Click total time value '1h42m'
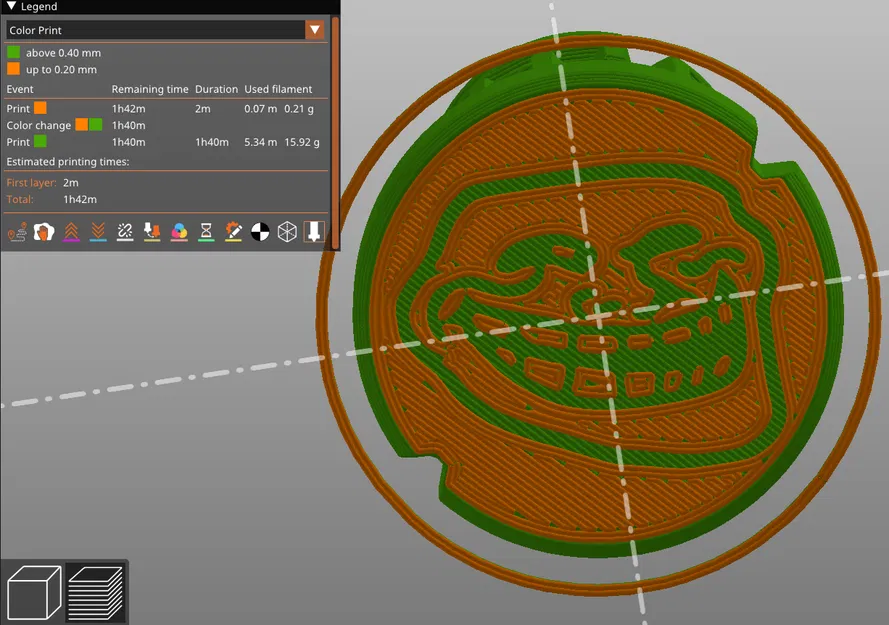This screenshot has height=625, width=889. tap(80, 199)
